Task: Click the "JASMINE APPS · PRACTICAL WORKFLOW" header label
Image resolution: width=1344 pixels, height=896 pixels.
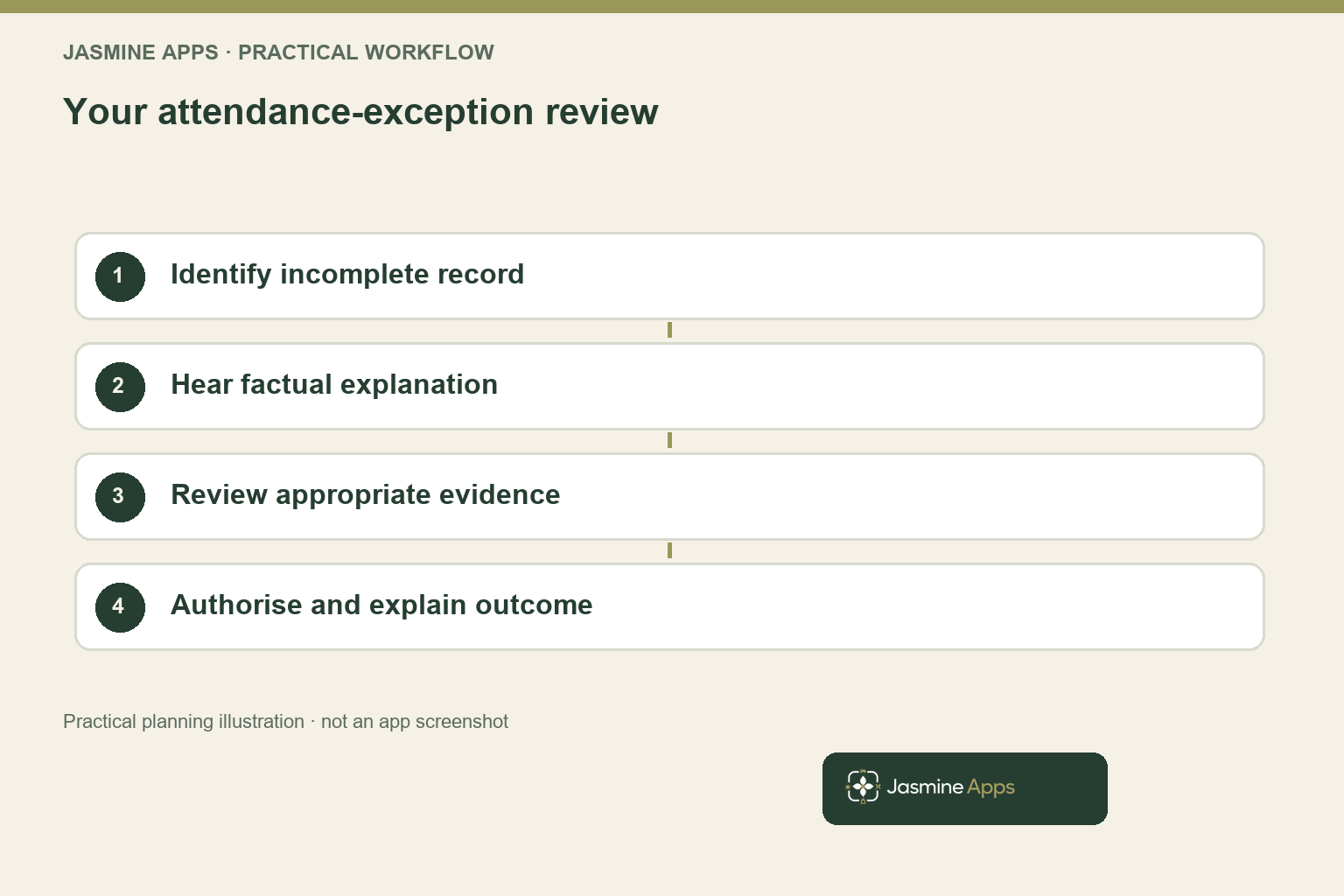Action: coord(278,52)
